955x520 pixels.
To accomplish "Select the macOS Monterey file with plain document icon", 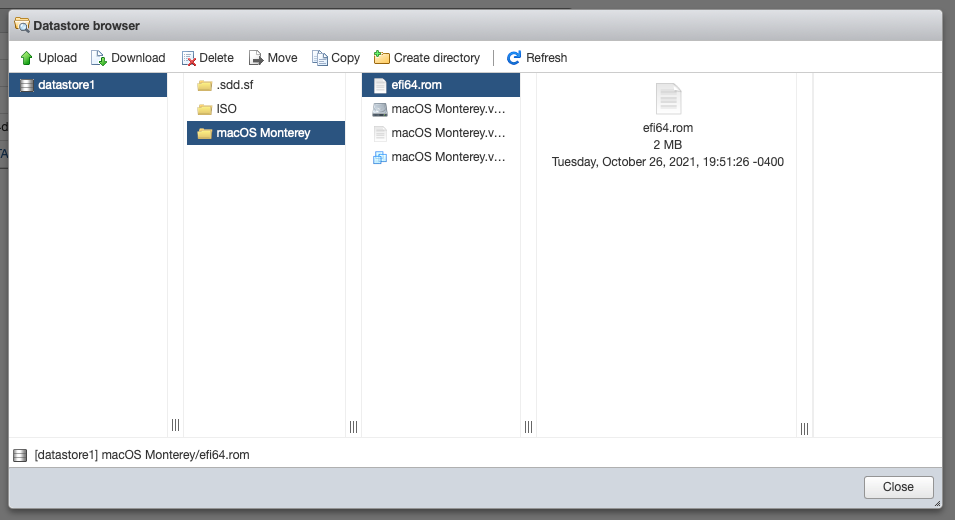I will click(x=445, y=133).
